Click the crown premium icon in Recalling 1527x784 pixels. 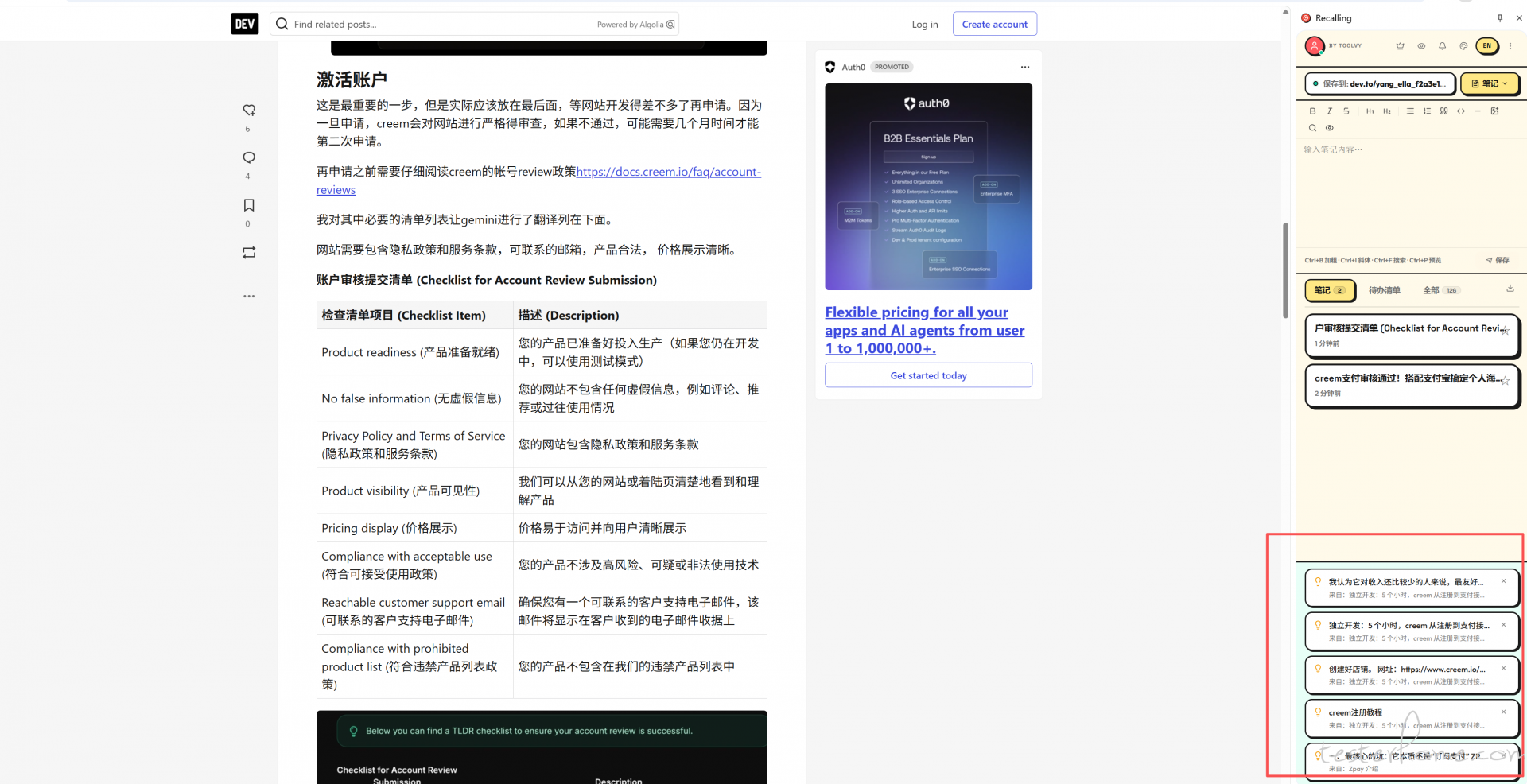(1400, 46)
